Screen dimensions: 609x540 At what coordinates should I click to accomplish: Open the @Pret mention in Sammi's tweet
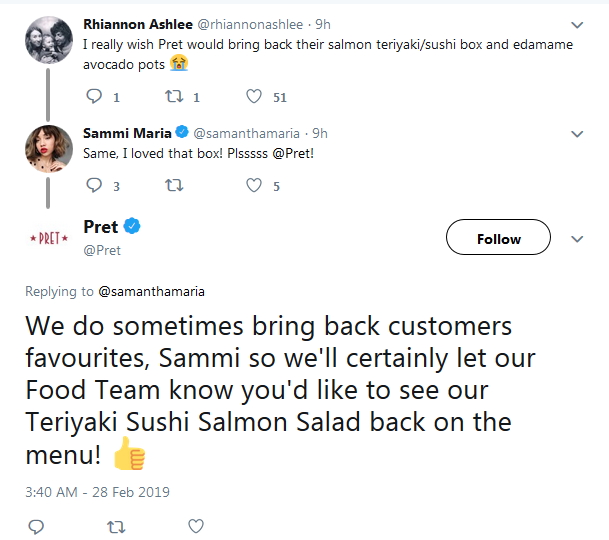292,156
